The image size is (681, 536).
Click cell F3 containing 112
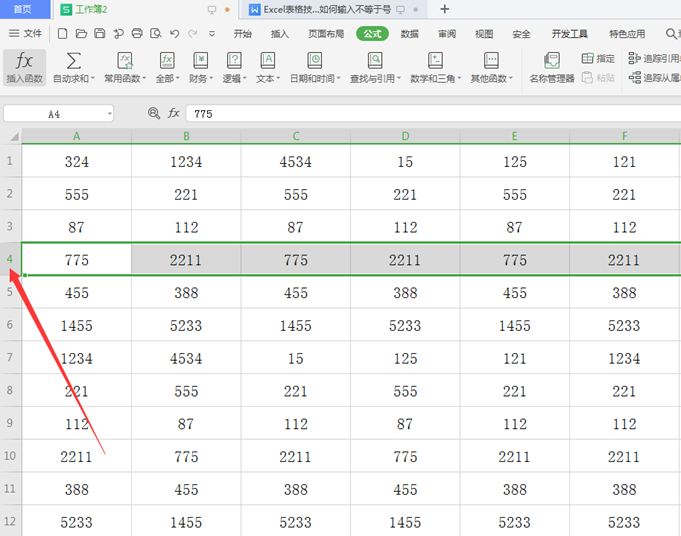pyautogui.click(x=625, y=227)
